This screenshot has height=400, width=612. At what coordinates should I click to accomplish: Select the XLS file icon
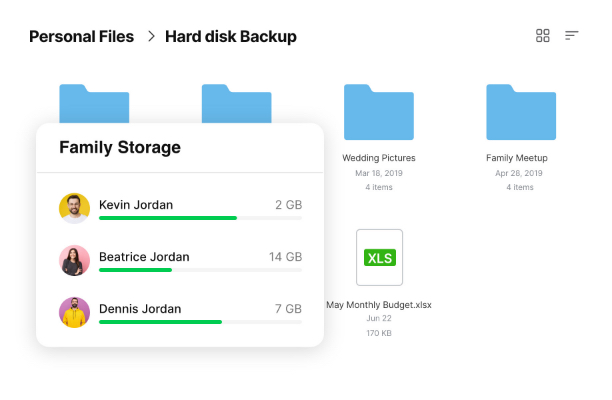[x=379, y=257]
